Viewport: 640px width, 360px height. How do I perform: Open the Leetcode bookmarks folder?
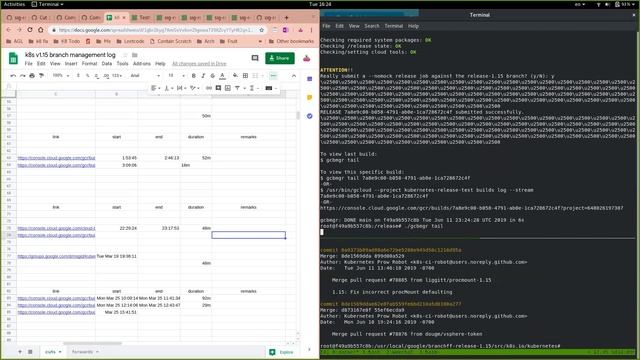[130, 41]
